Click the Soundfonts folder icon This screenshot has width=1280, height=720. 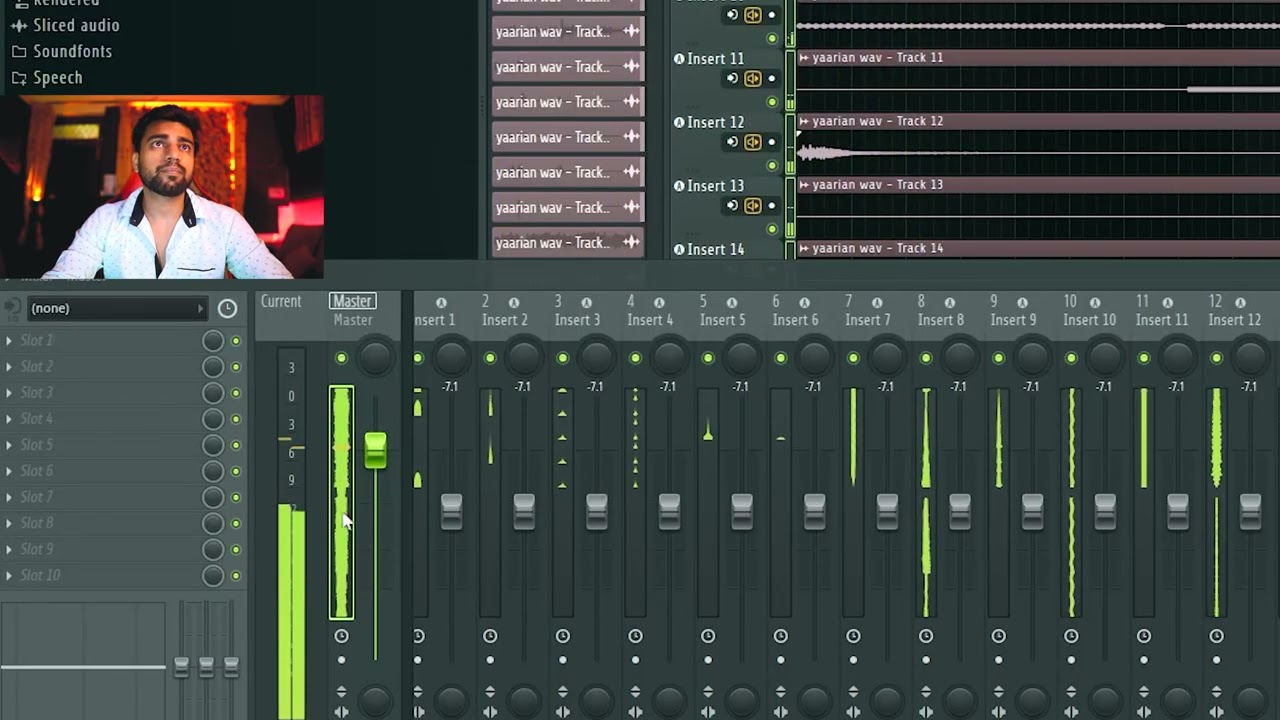19,51
